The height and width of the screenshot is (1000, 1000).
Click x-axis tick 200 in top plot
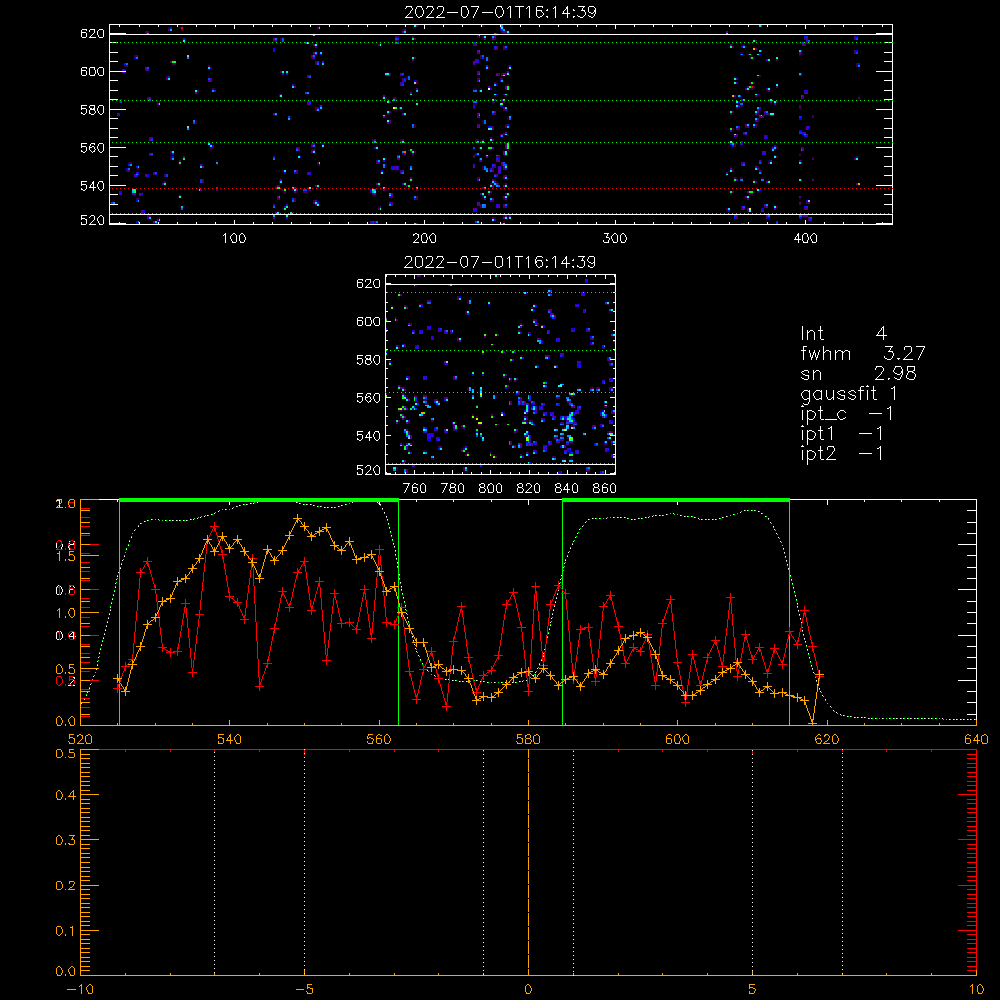tap(424, 239)
